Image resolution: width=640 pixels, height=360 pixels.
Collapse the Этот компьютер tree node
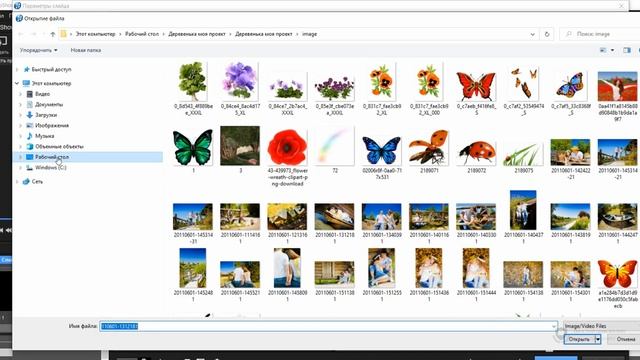pos(17,83)
